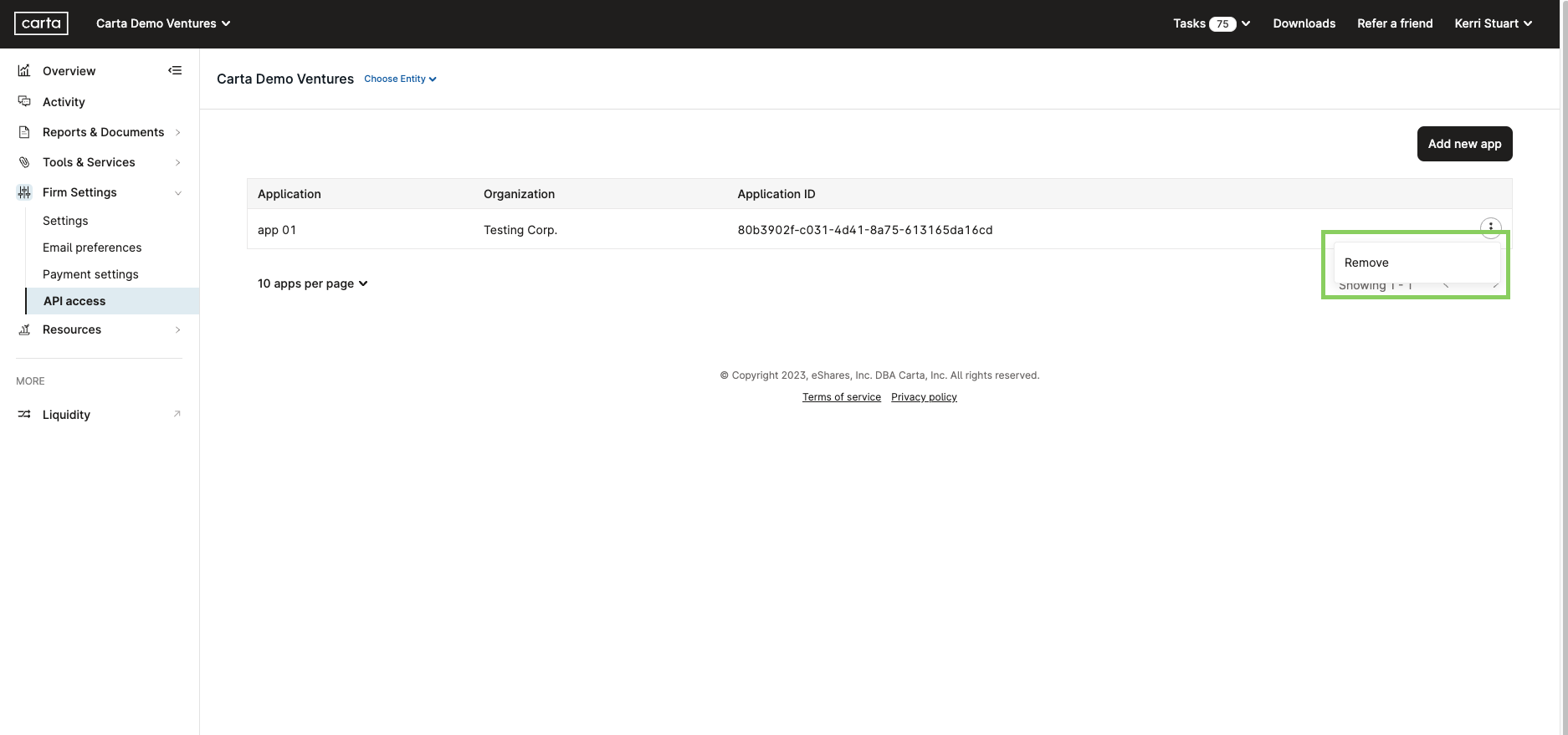The height and width of the screenshot is (735, 1568).
Task: Open the Liquidity link
Action: coord(66,415)
